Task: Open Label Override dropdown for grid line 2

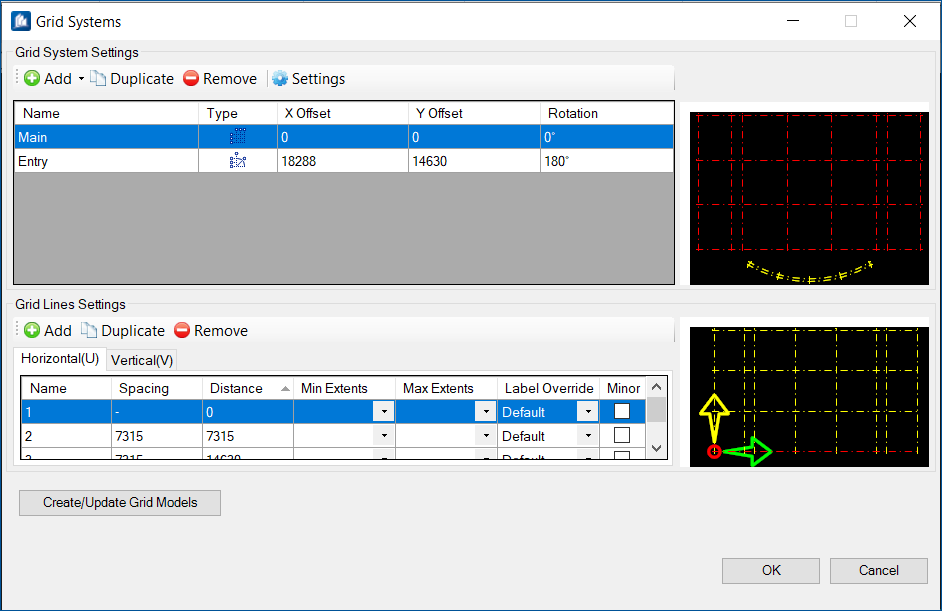Action: 588,436
